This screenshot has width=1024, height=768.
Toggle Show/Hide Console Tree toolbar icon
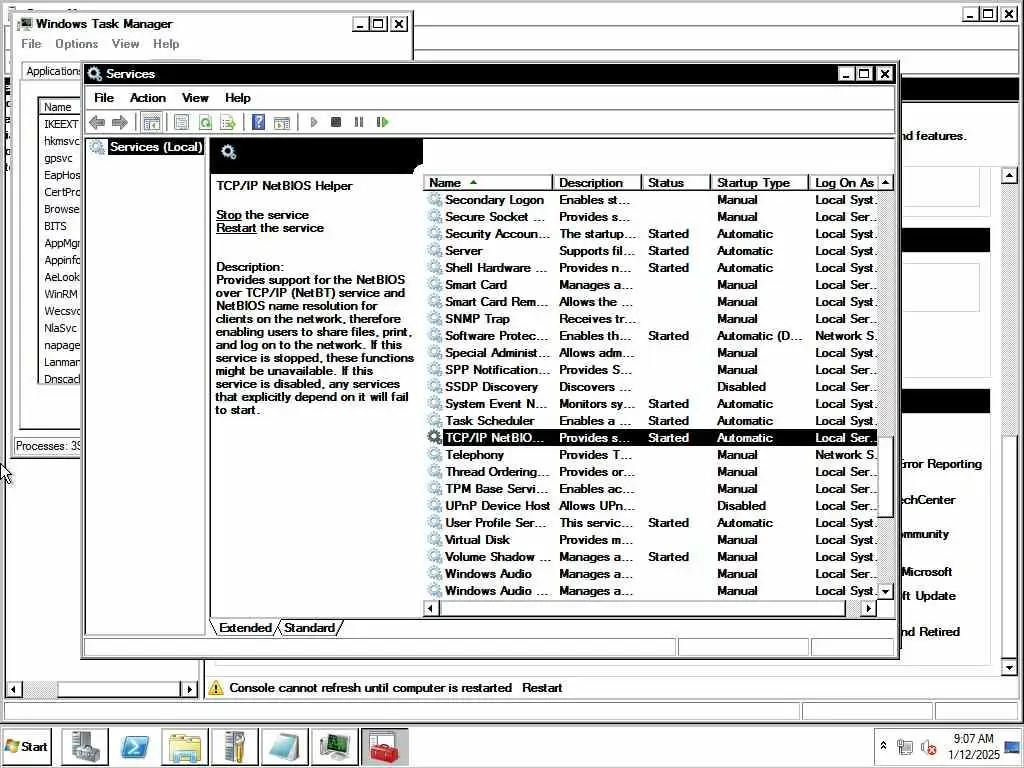click(152, 122)
